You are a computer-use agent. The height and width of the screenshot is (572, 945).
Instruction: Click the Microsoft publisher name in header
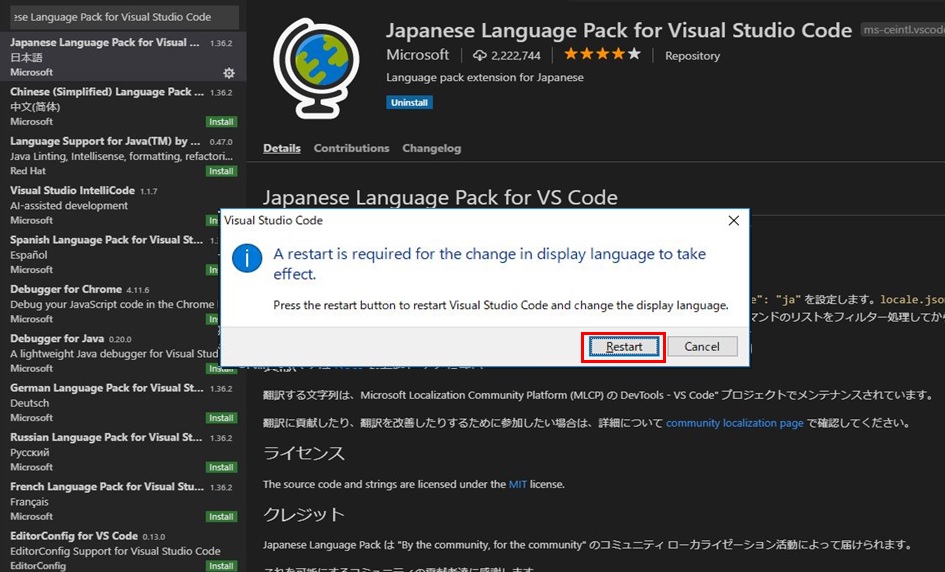418,55
